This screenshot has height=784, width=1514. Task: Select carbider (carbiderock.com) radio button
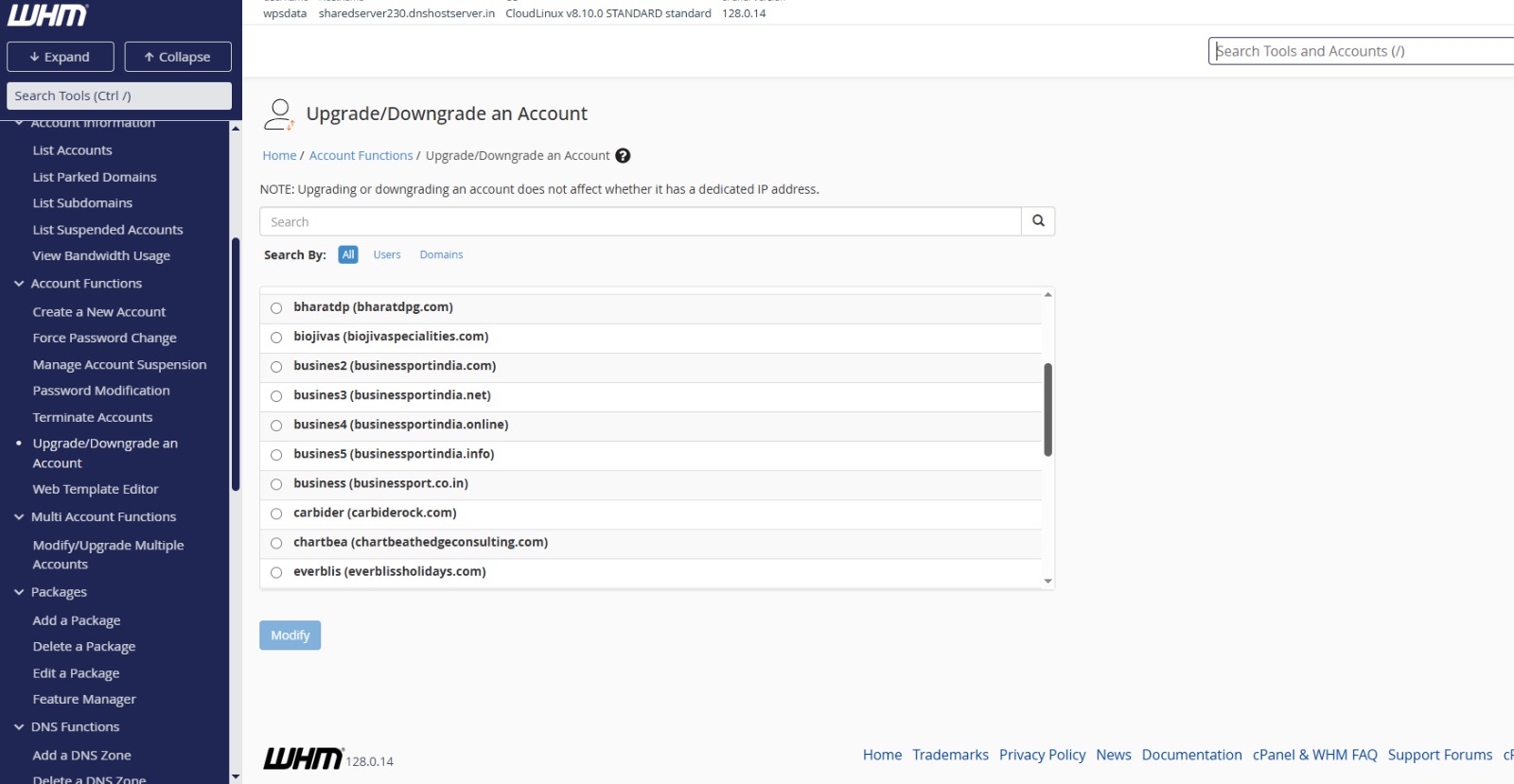point(276,514)
